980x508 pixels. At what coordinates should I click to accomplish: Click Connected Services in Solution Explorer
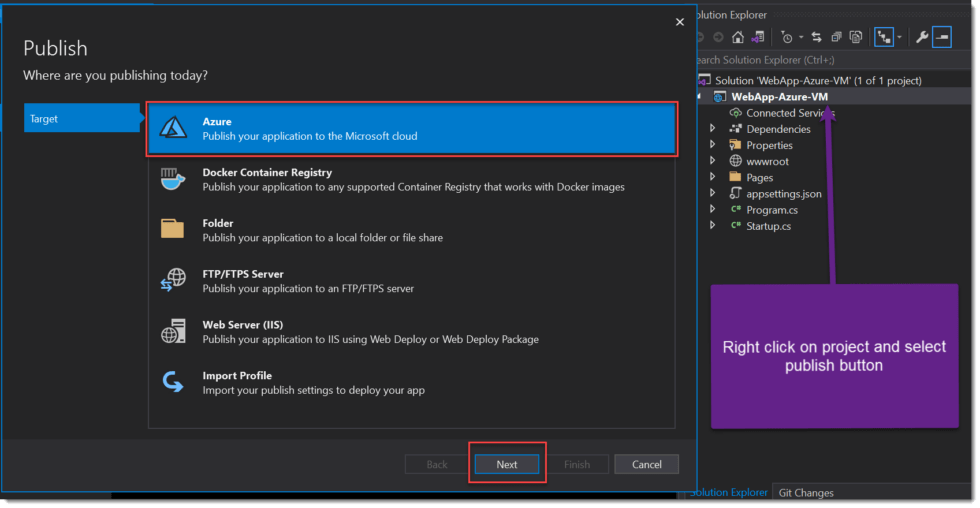click(x=790, y=112)
